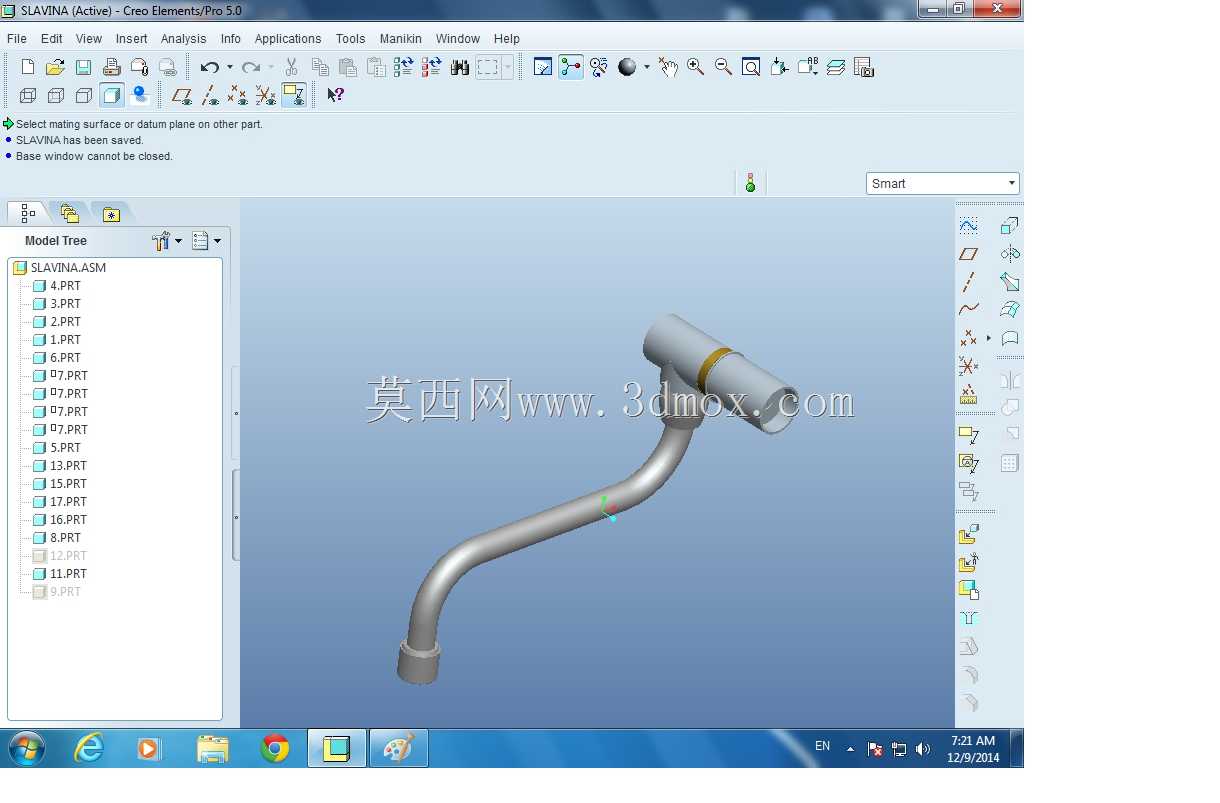The height and width of the screenshot is (803, 1220).
Task: Open the File menu
Action: 17,39
